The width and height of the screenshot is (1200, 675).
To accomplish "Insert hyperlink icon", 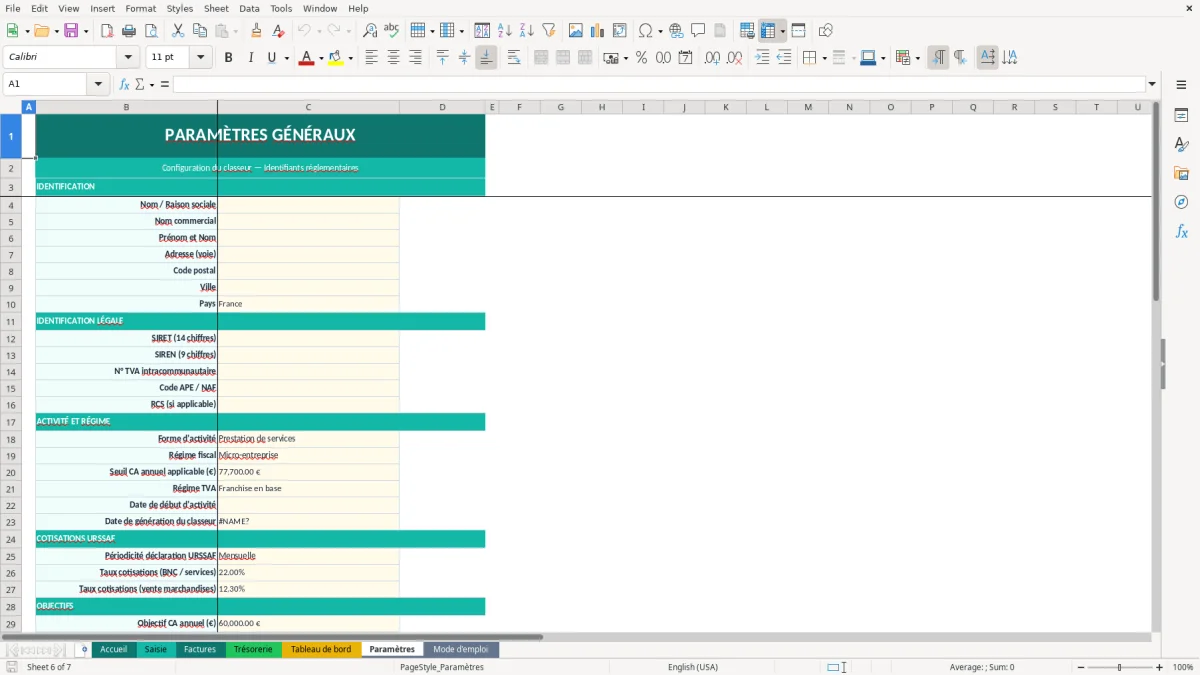I will click(676, 31).
